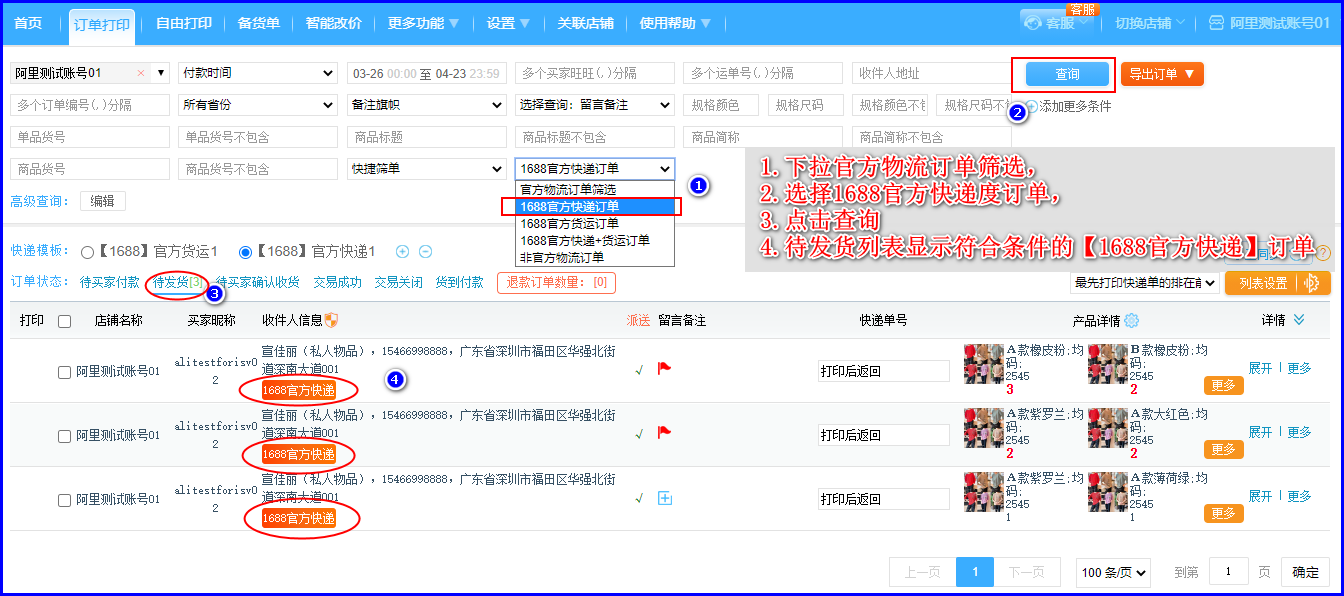The image size is (1344, 596).
Task: Add a remark with the third row's plus icon
Action: pyautogui.click(x=665, y=498)
